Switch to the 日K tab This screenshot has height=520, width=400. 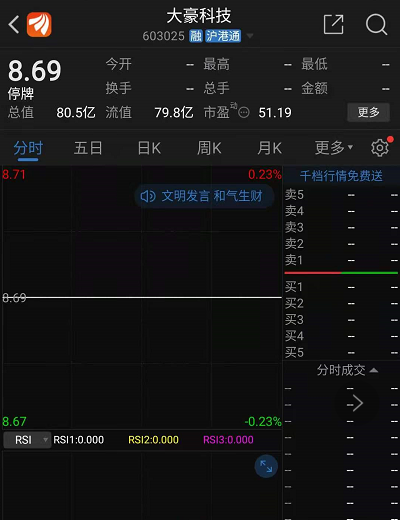[x=149, y=148]
